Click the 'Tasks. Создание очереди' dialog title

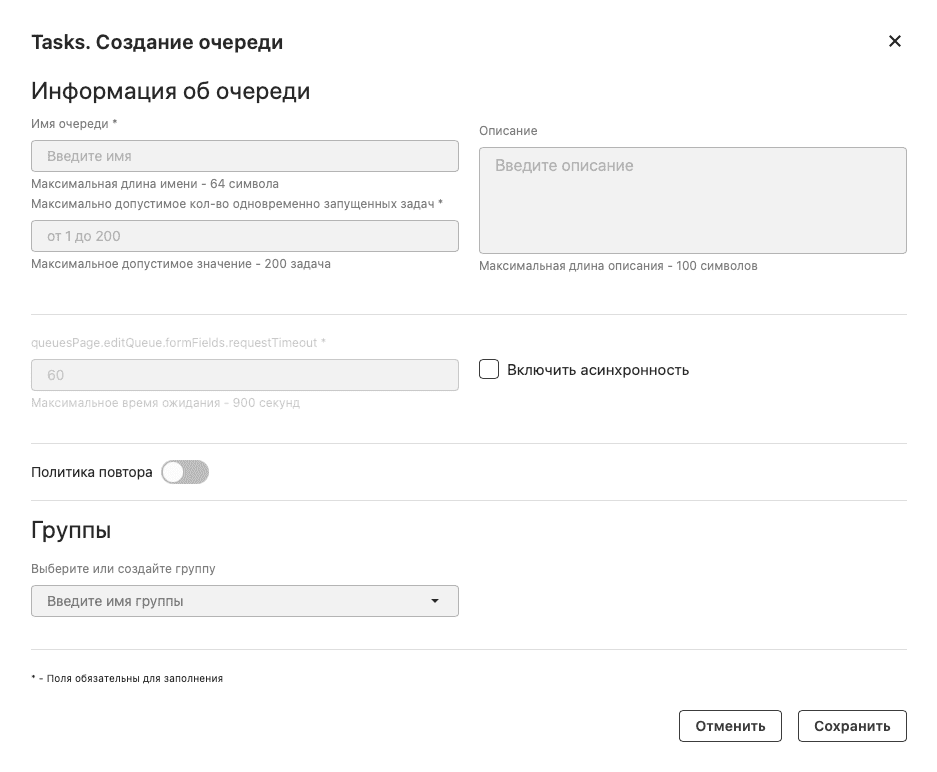(155, 42)
